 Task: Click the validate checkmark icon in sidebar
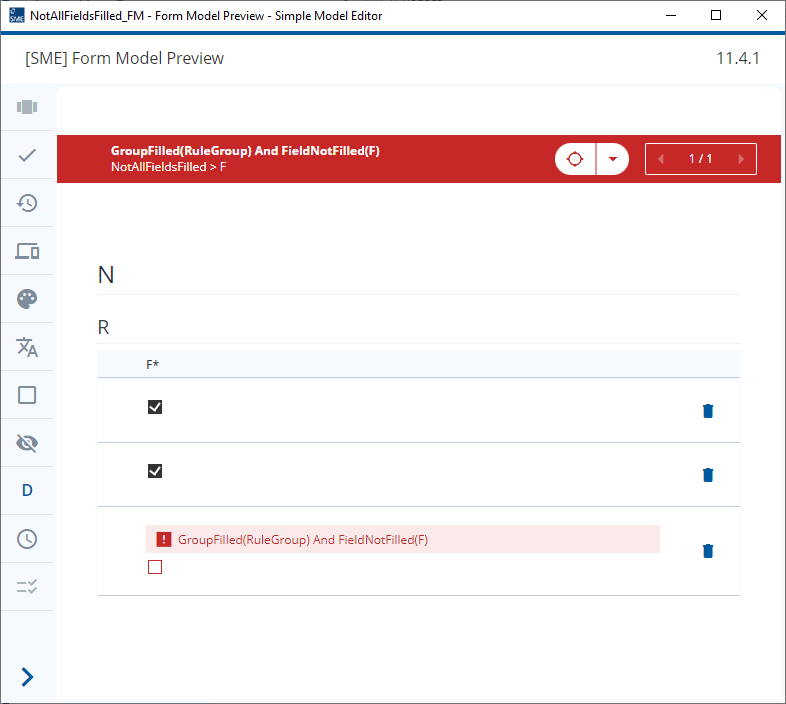27,155
